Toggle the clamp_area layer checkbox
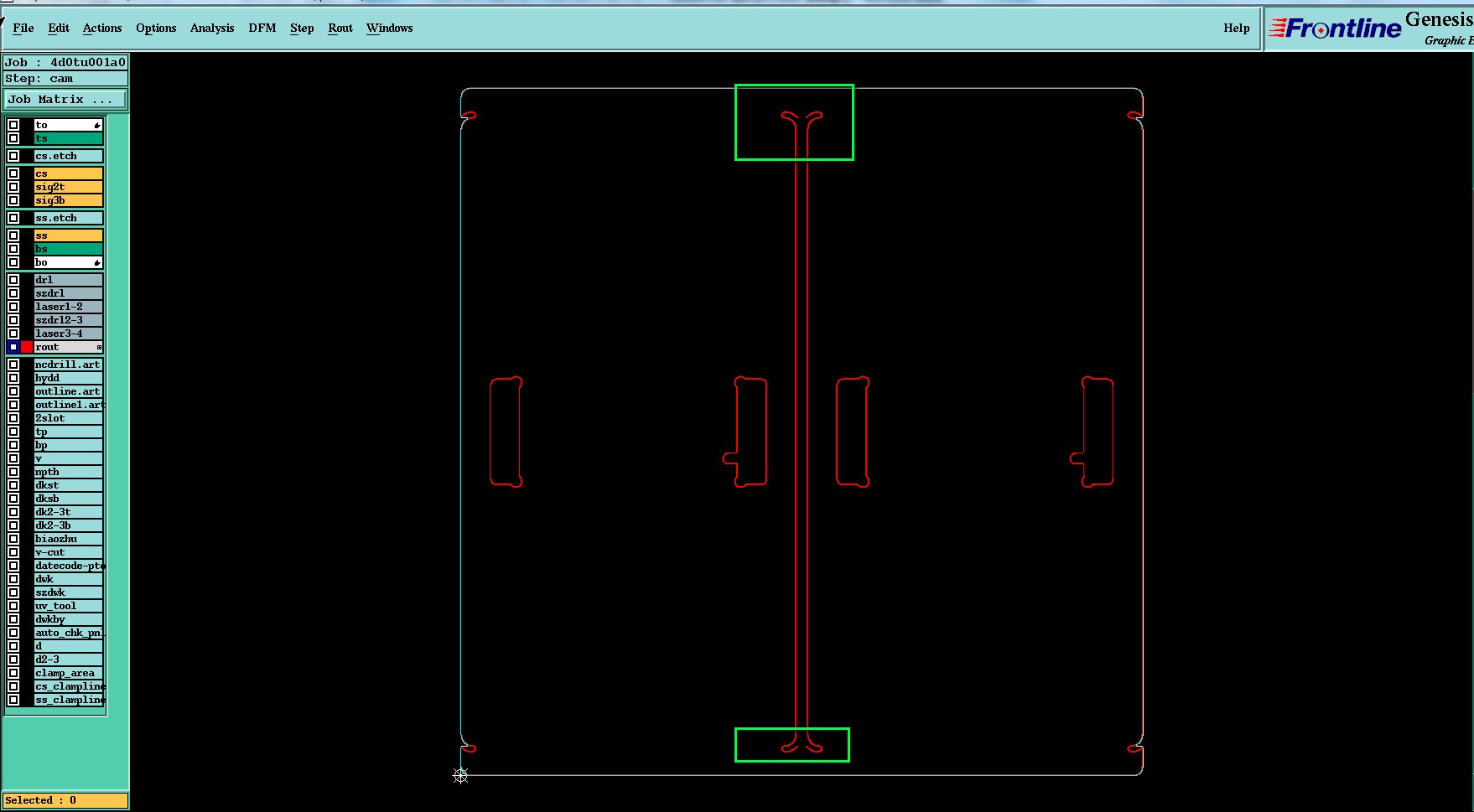The image size is (1474, 812). 13,673
